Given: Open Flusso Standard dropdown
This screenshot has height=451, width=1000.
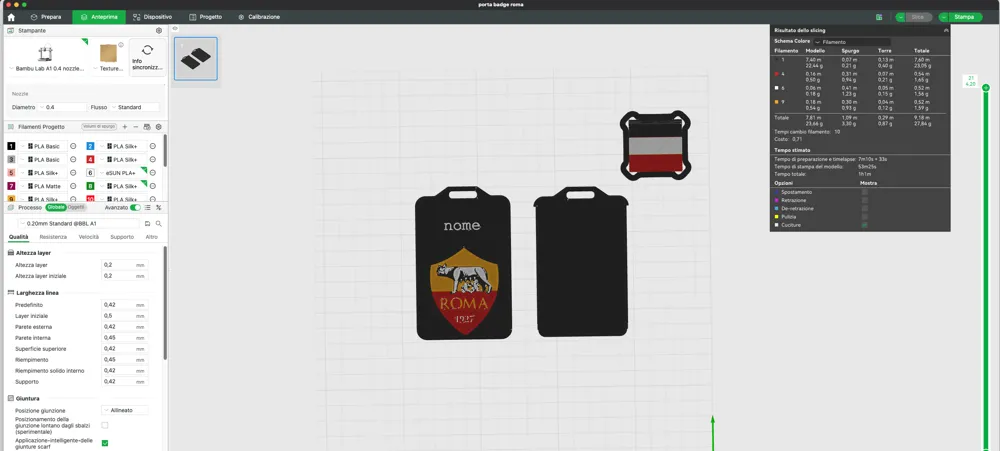Looking at the screenshot, I should point(135,107).
